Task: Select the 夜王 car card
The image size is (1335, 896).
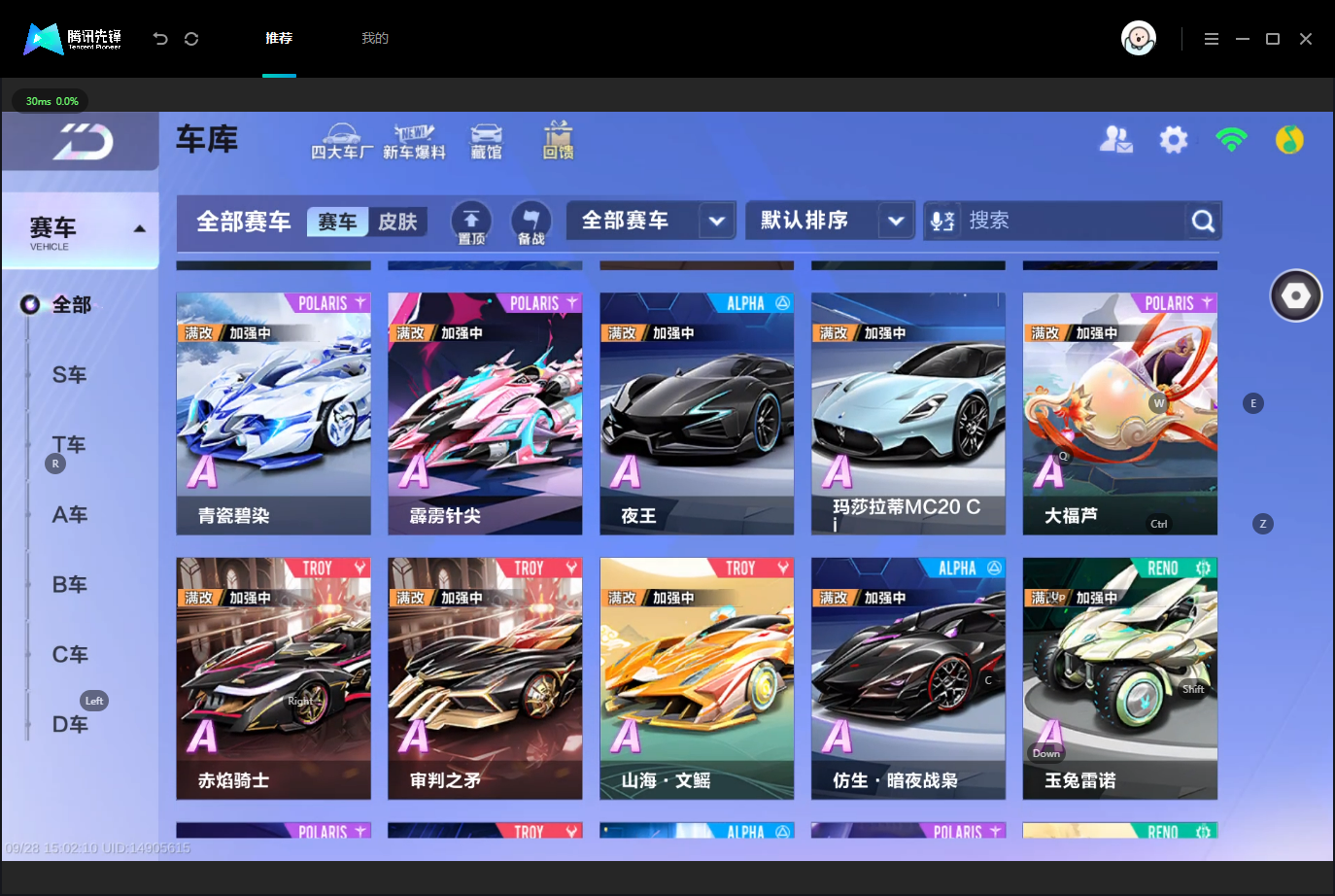Action: coord(697,414)
